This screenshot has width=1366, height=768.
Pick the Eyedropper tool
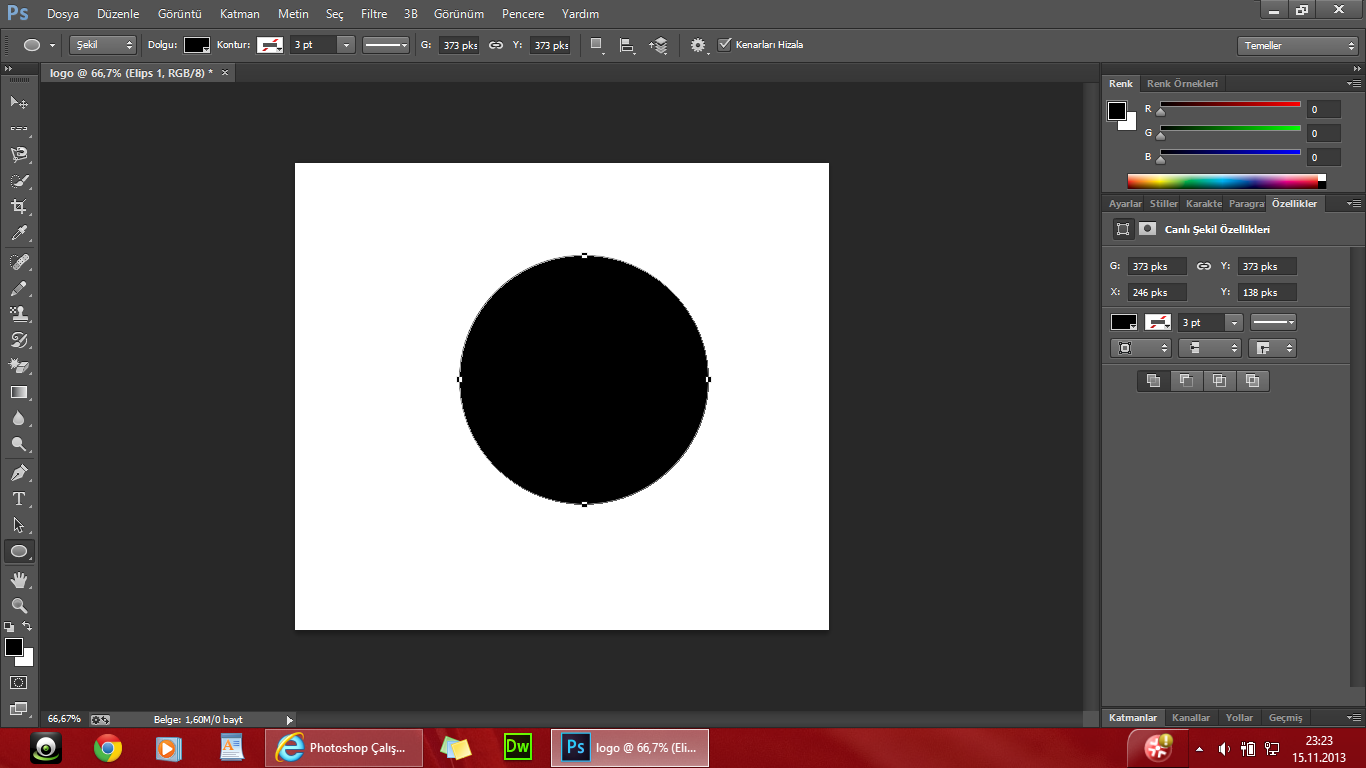click(x=19, y=234)
